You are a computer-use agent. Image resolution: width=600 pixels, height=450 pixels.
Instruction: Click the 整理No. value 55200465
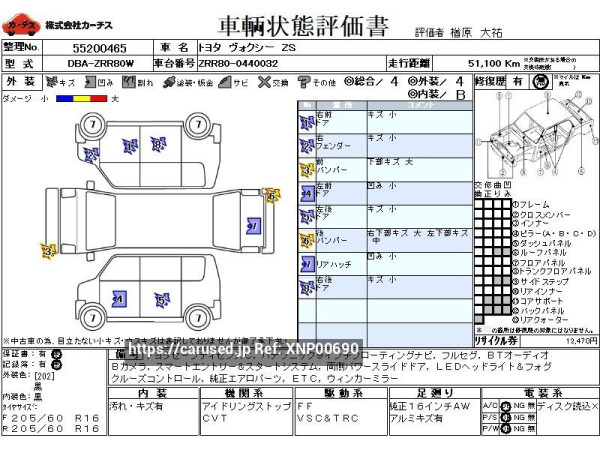[96, 47]
